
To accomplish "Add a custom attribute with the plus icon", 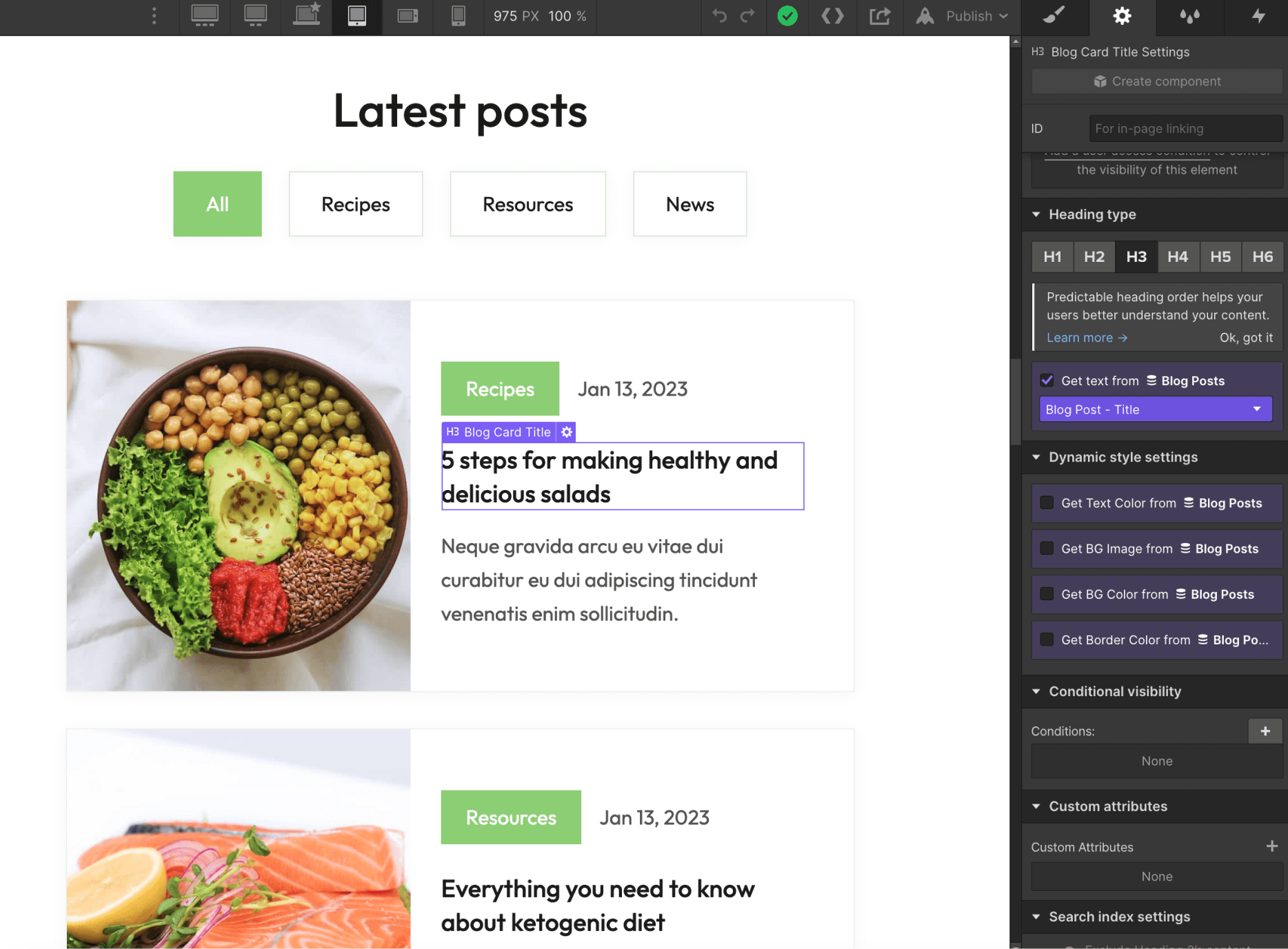I will 1273,846.
